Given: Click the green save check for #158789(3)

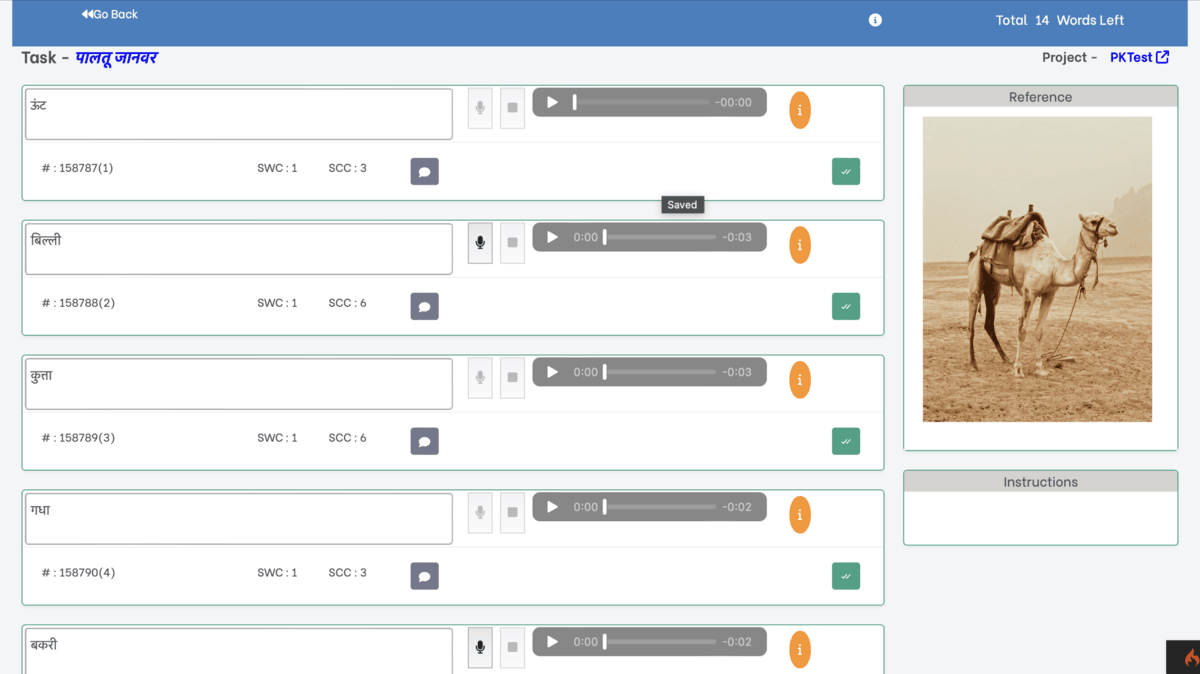Looking at the screenshot, I should (846, 442).
